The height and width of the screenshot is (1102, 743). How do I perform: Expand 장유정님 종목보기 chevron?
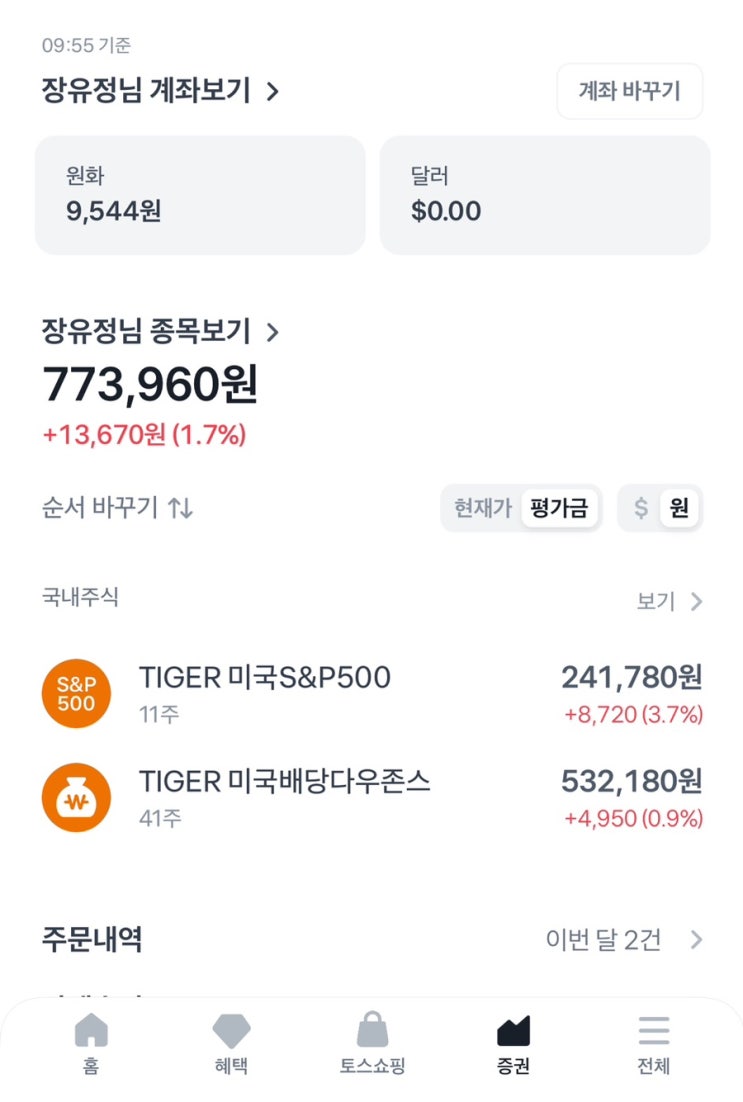tap(272, 331)
